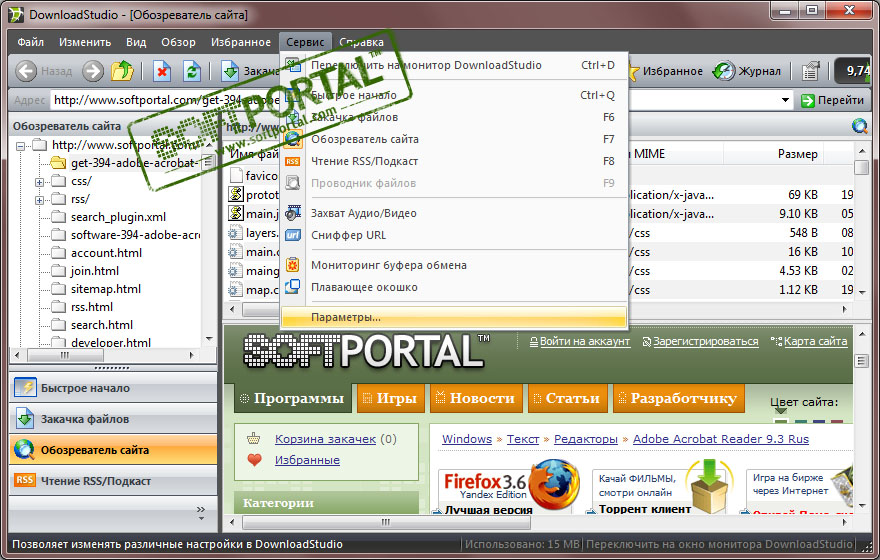Select Переключить на монитор DownloadStudio entry
880x560 pixels.
click(453, 65)
